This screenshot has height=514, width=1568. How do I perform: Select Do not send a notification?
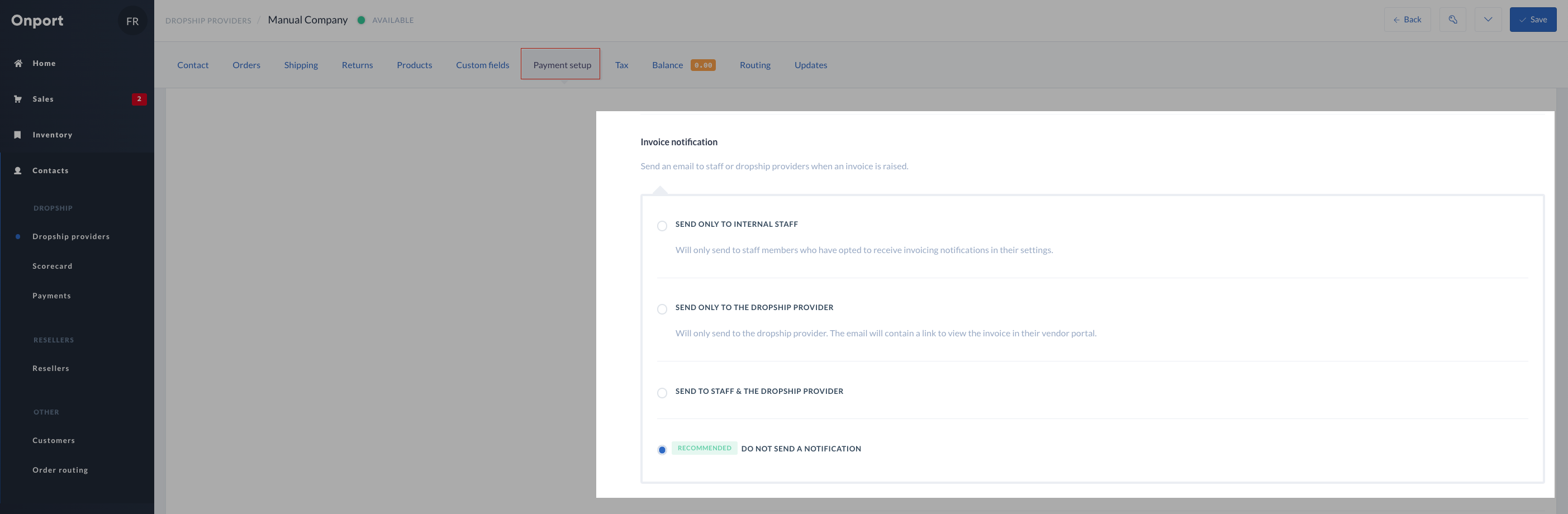click(x=662, y=450)
